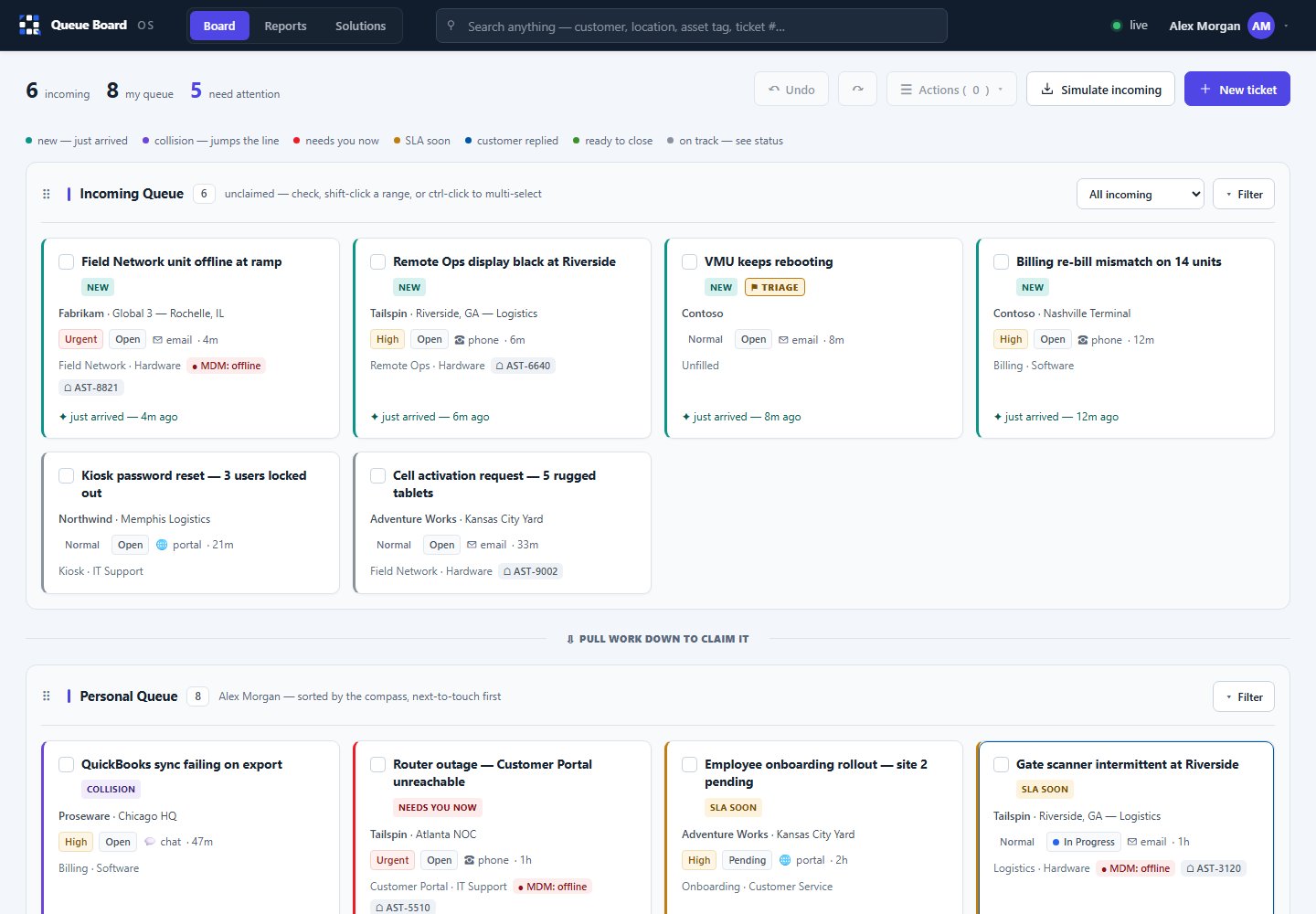Click the chat bubble icon on QuickBooks ticket
The width and height of the screenshot is (1316, 914).
pyautogui.click(x=149, y=842)
